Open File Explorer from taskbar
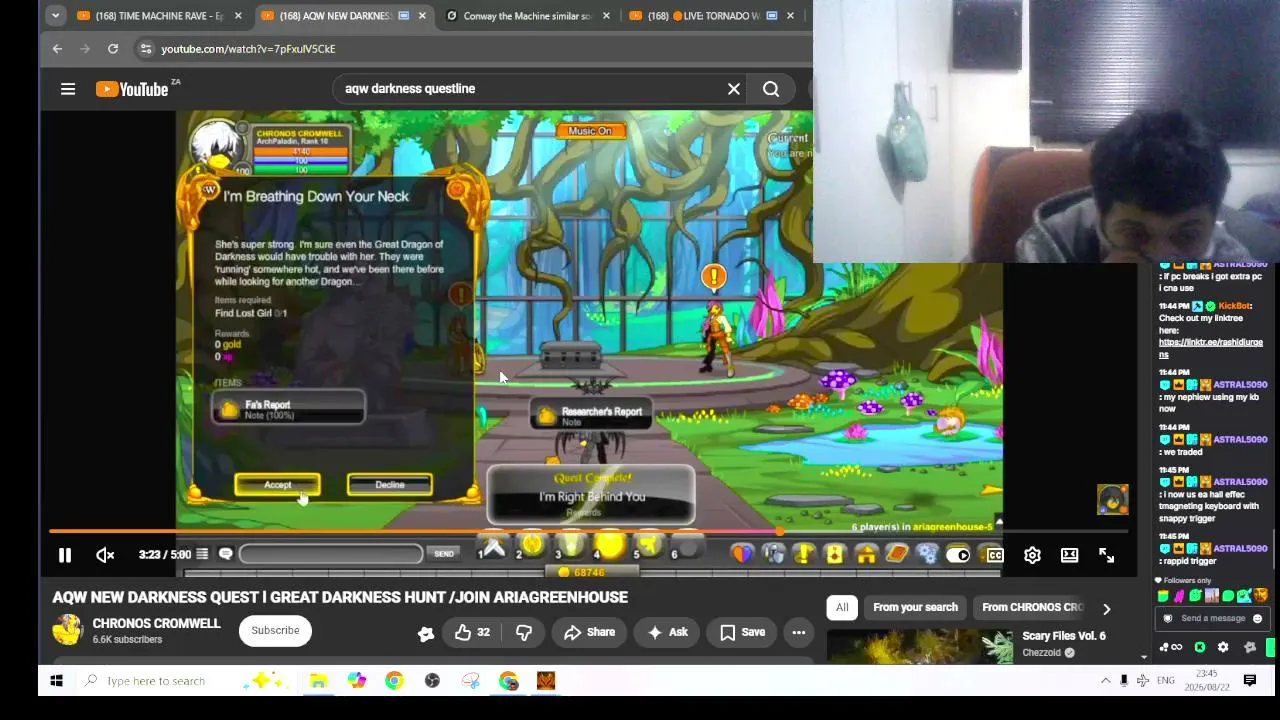This screenshot has height=720, width=1280. (318, 681)
